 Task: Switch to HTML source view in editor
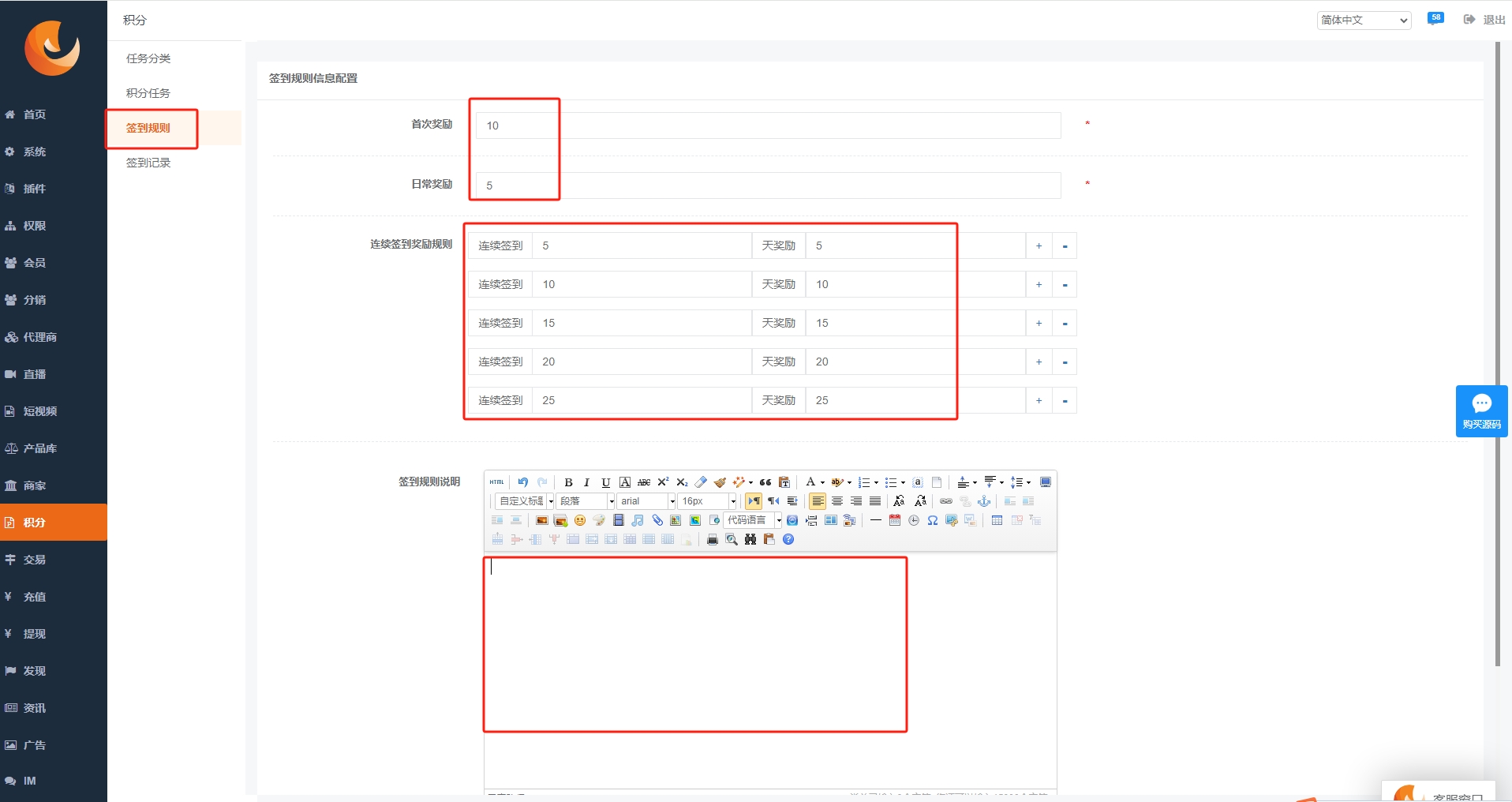[496, 482]
